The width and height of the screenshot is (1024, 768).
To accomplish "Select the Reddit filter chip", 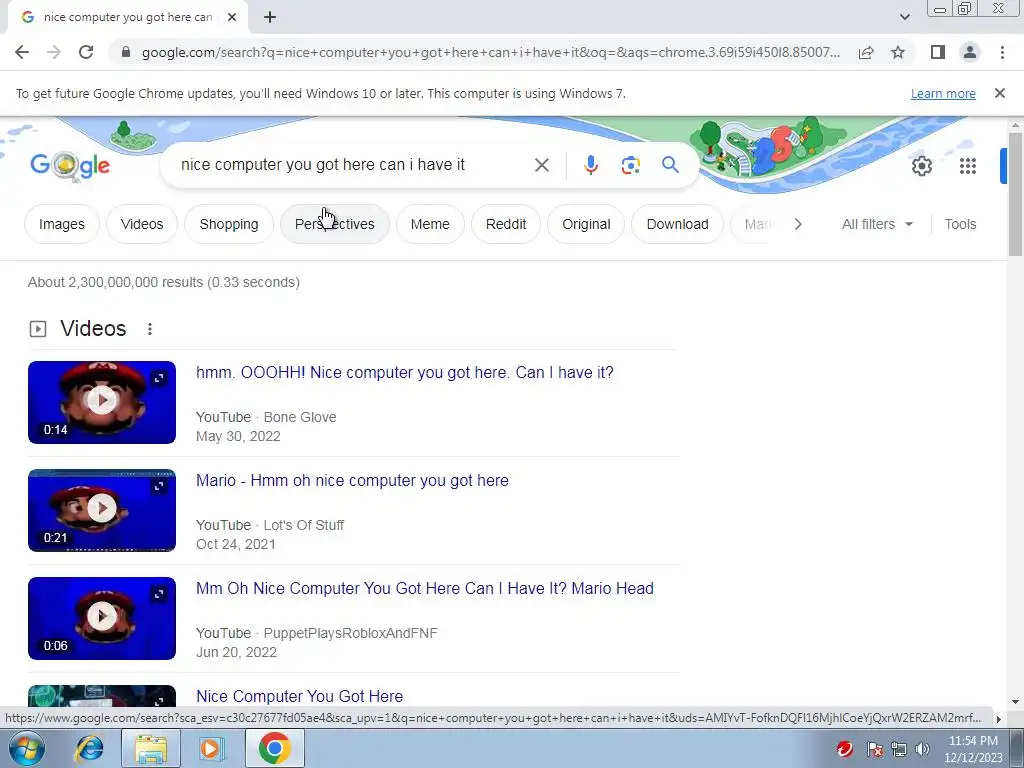I will [x=505, y=224].
